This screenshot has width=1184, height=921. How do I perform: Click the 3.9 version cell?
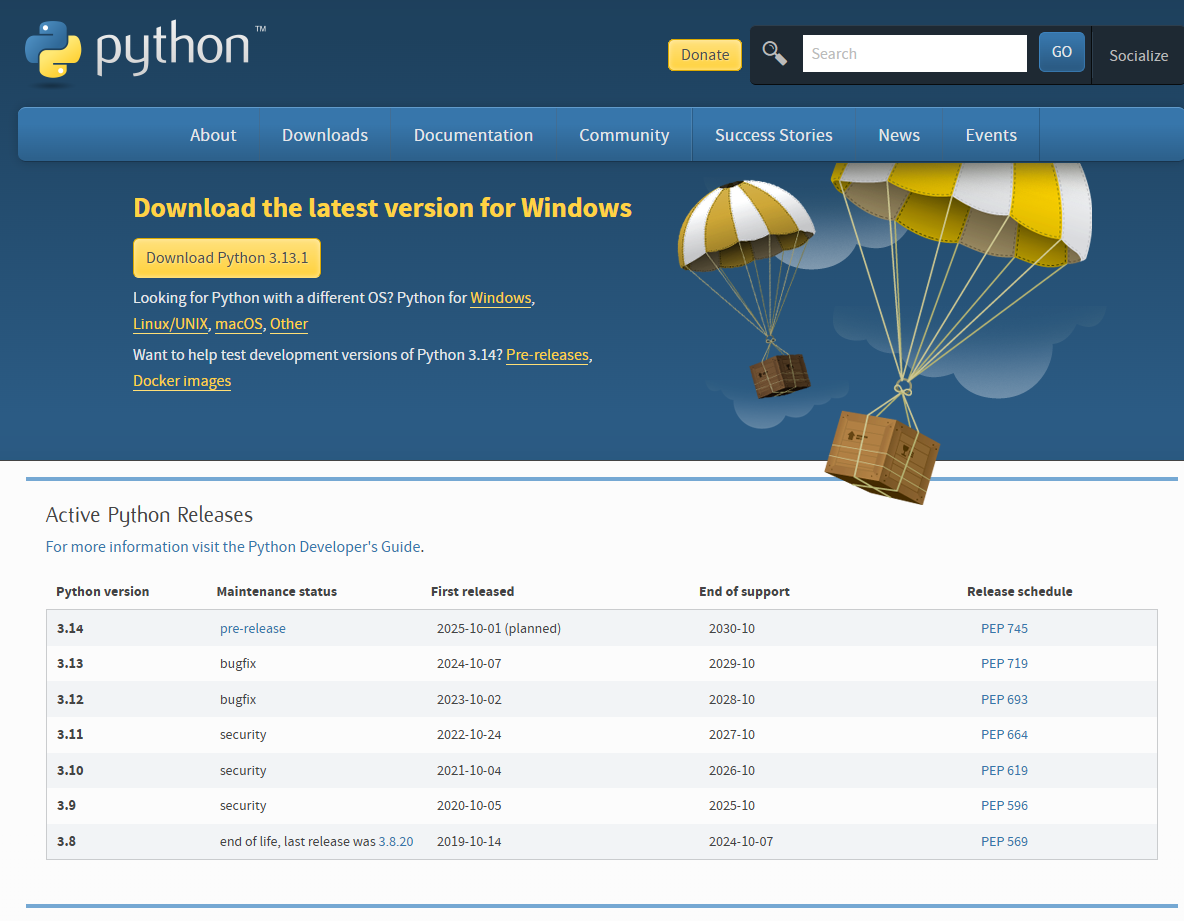click(66, 805)
